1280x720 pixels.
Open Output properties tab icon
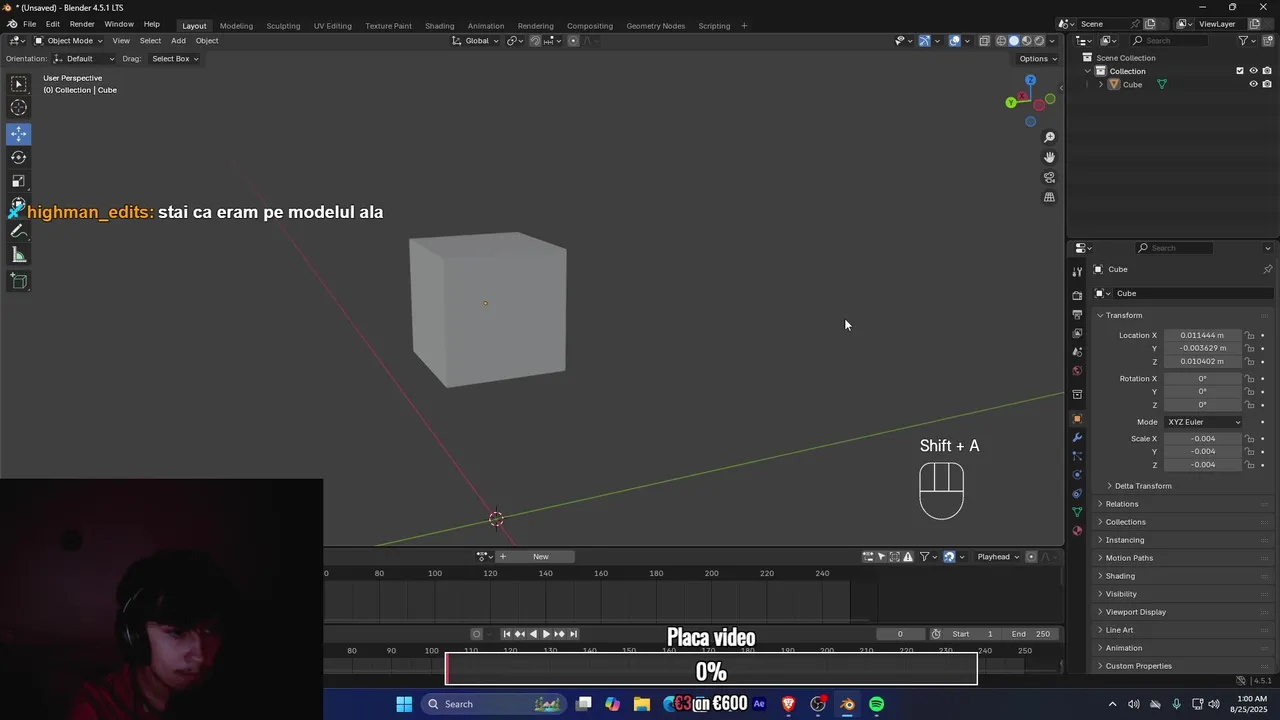tap(1077, 315)
